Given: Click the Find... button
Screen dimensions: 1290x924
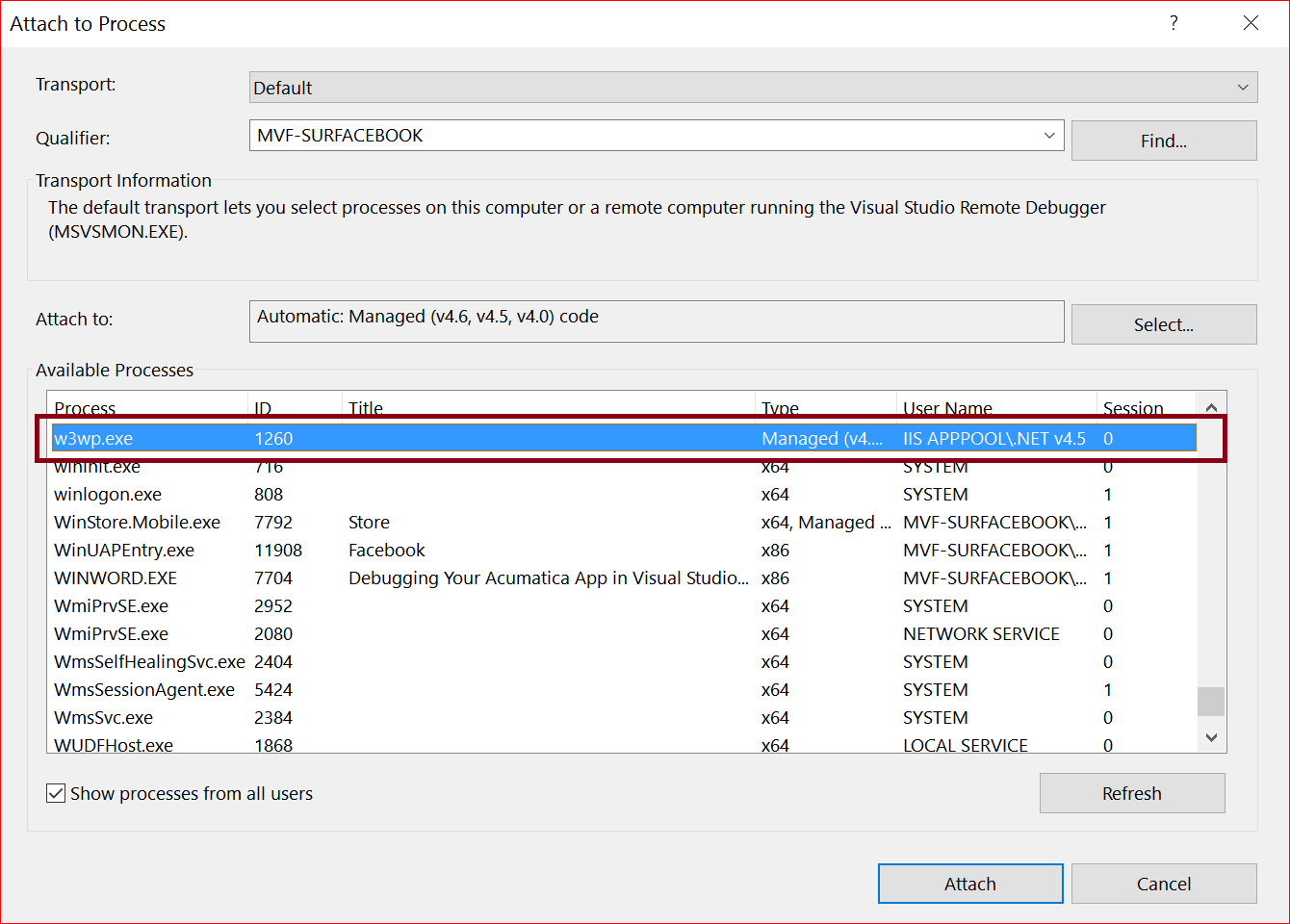Looking at the screenshot, I should (1163, 141).
